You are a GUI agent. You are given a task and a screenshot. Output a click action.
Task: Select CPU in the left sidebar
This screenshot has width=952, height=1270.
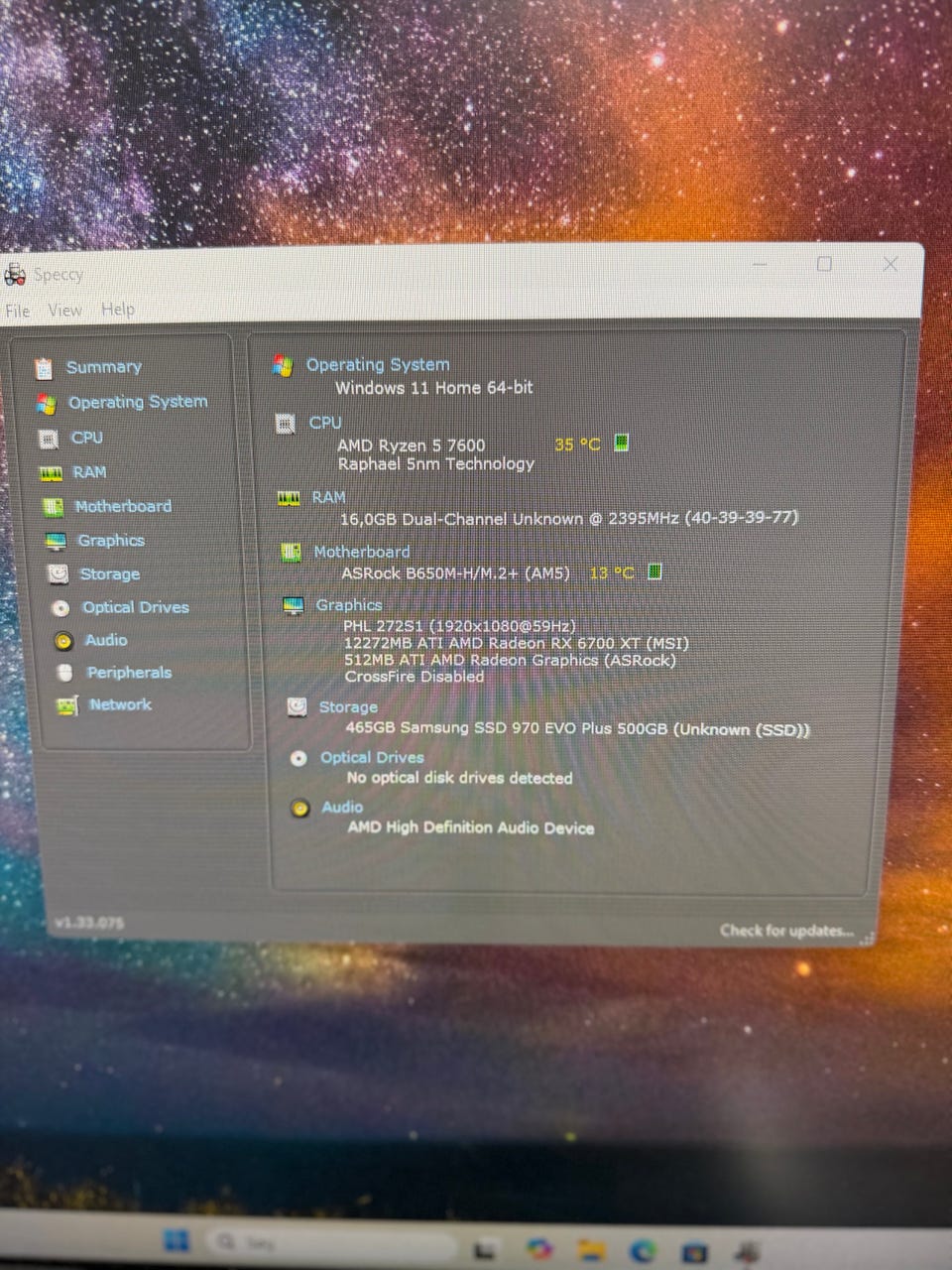[87, 438]
